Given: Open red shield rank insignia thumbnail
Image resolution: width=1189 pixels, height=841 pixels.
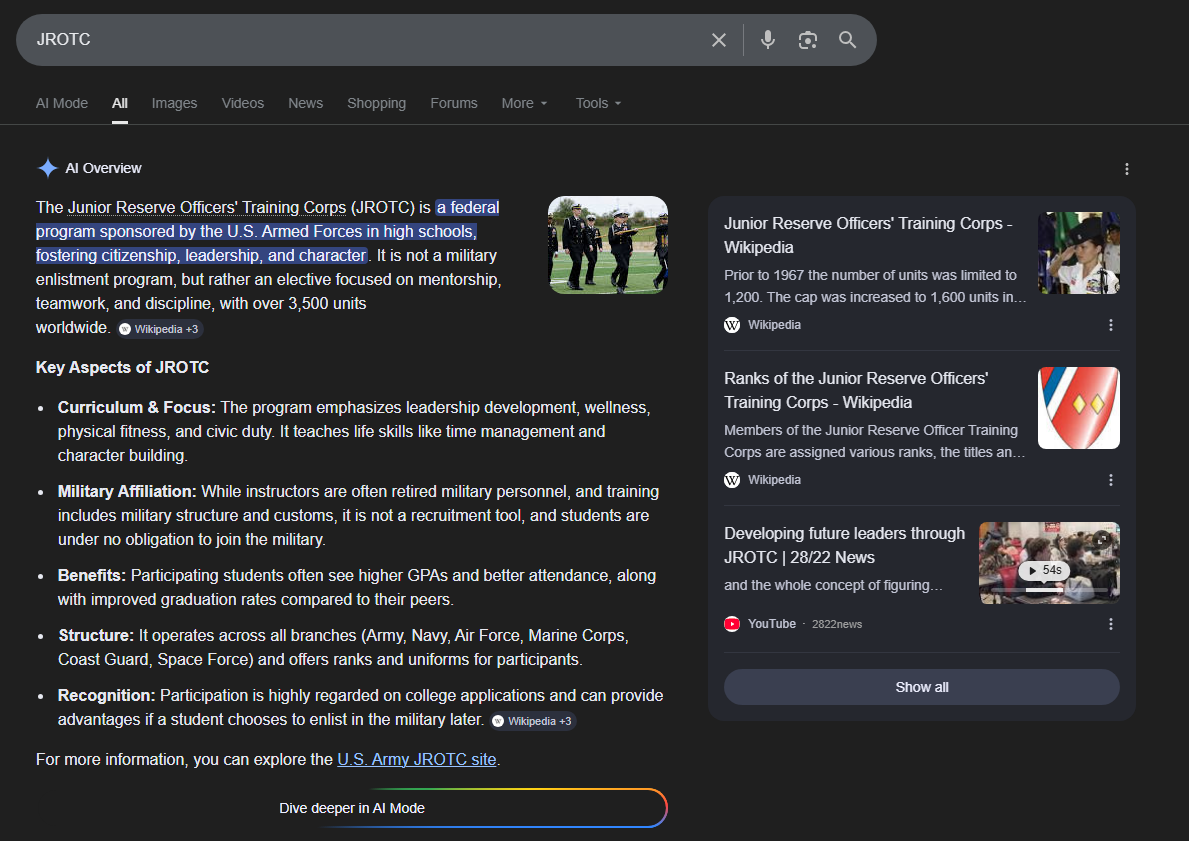Looking at the screenshot, I should 1078,408.
